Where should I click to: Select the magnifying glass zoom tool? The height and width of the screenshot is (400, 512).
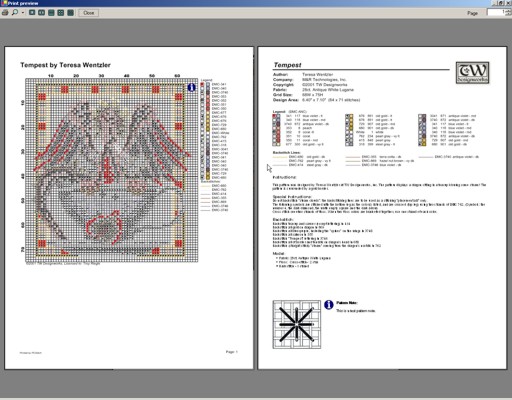click(15, 13)
